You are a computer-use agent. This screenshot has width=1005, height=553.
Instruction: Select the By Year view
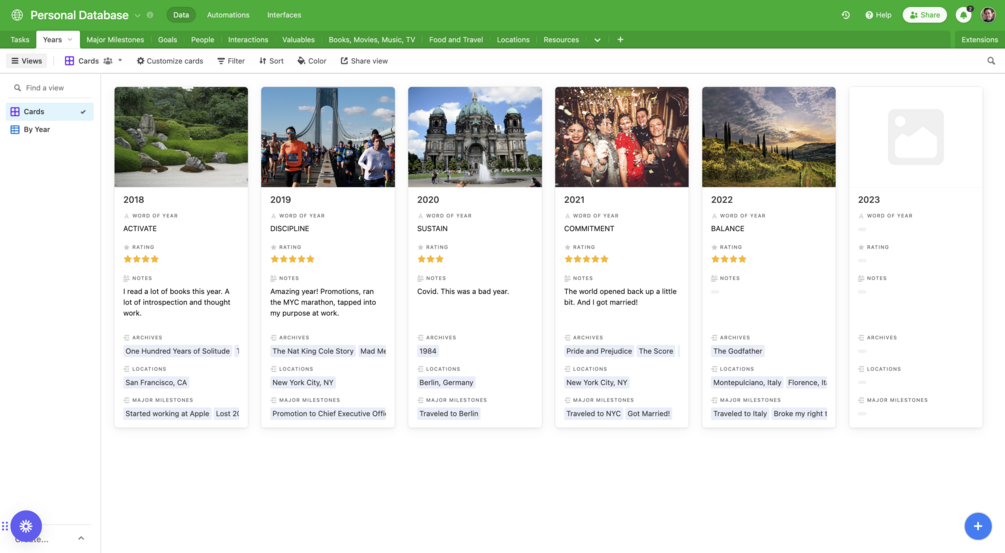point(37,129)
